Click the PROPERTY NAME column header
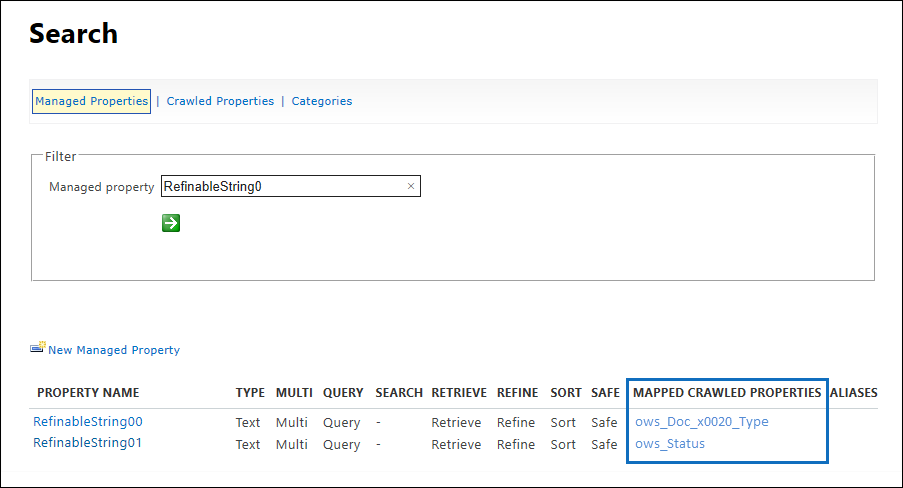Image resolution: width=903 pixels, height=488 pixels. (88, 393)
